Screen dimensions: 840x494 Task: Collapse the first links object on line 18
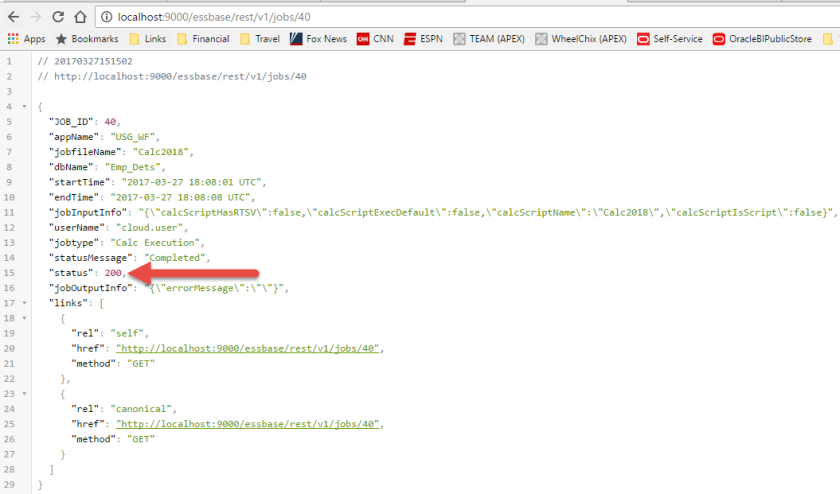pyautogui.click(x=24, y=318)
